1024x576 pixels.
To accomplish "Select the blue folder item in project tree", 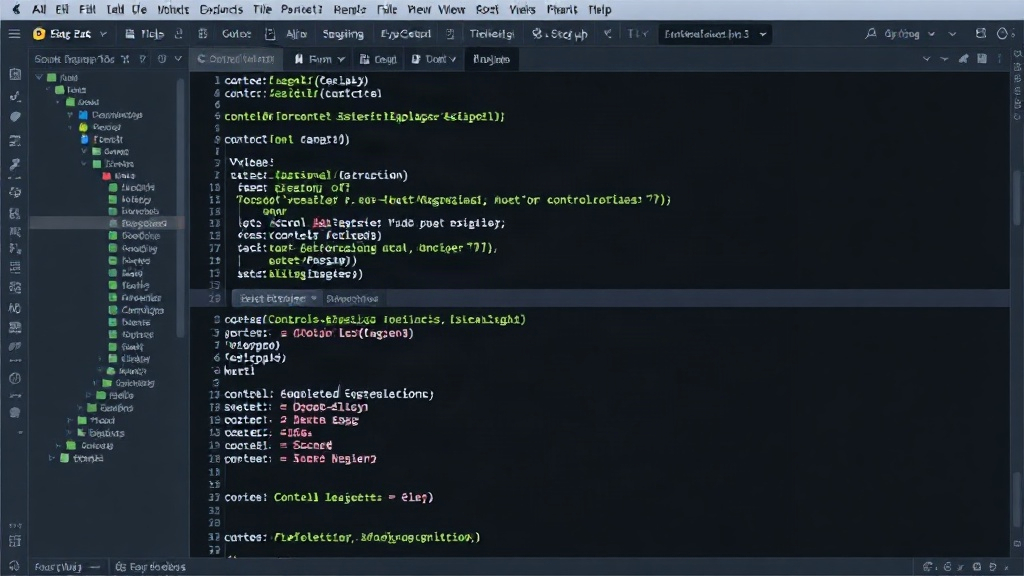I will (110, 115).
